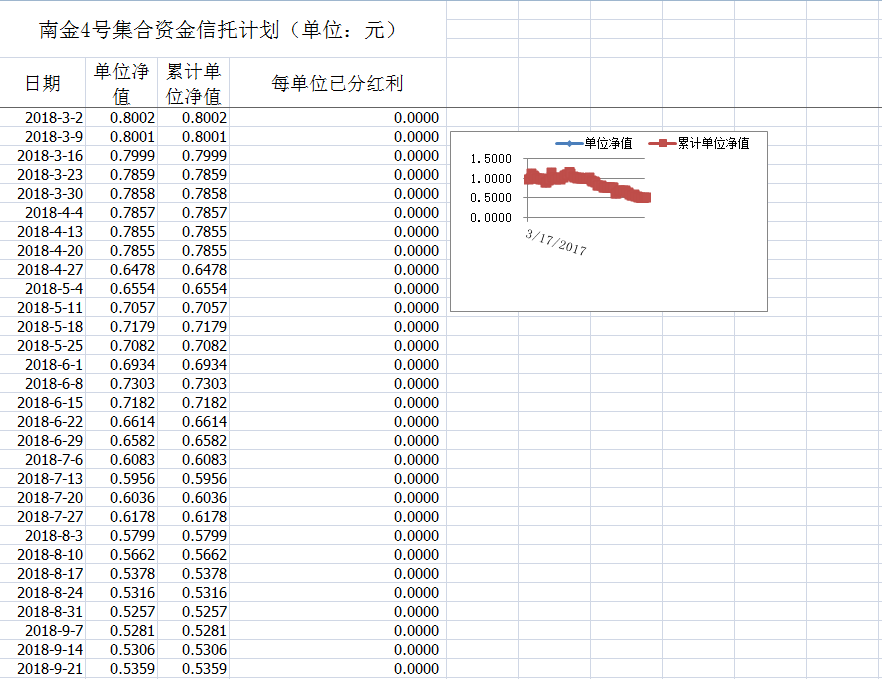Select date cell 2018-4-20
882x679 pixels.
pyautogui.click(x=43, y=251)
